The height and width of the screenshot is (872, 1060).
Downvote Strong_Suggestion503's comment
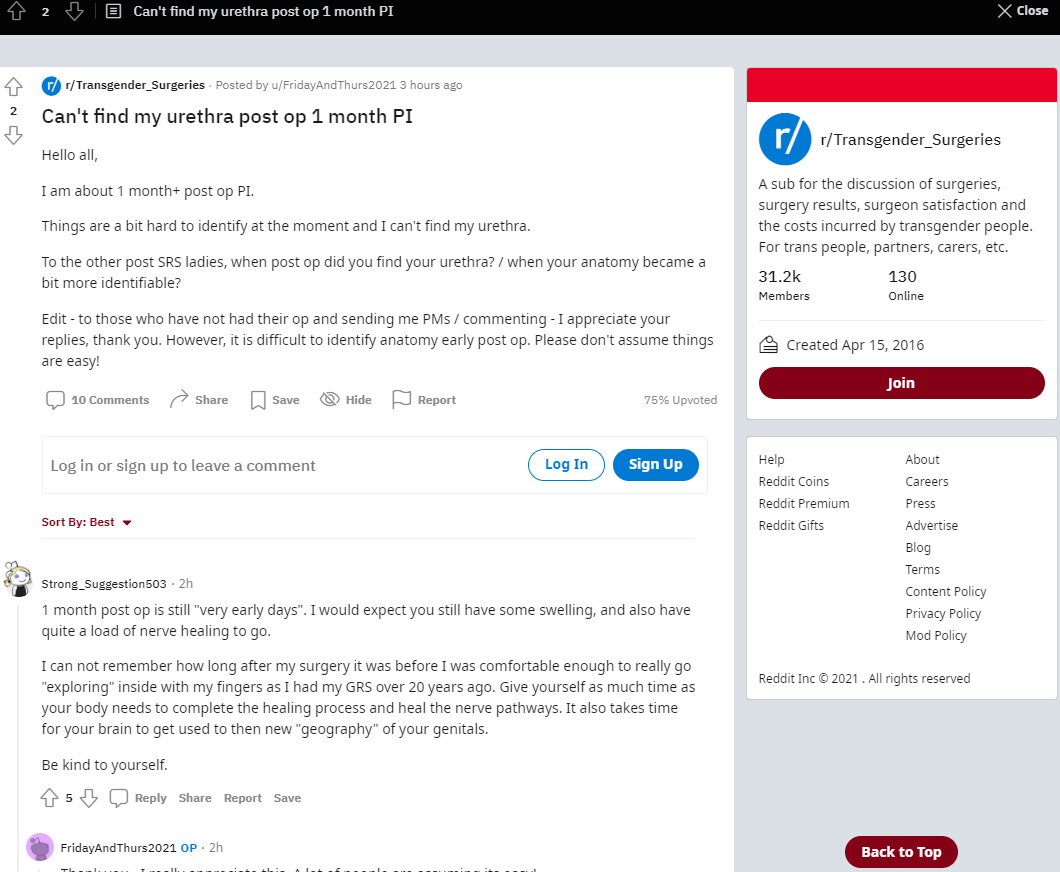(89, 798)
